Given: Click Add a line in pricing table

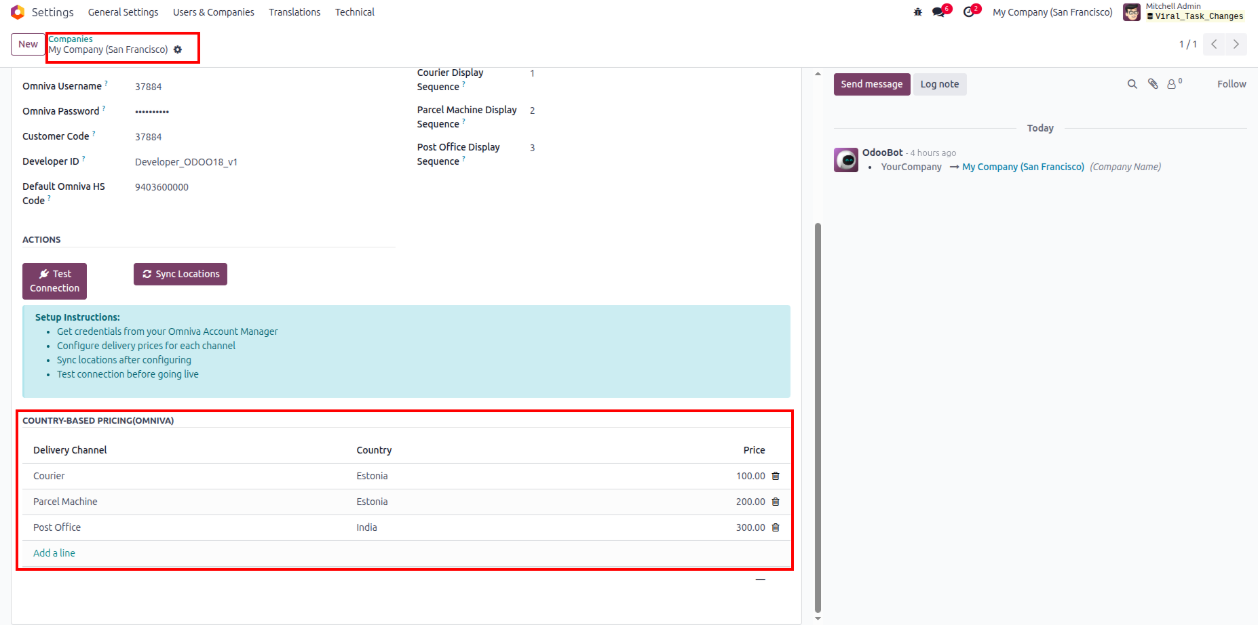Looking at the screenshot, I should point(54,553).
